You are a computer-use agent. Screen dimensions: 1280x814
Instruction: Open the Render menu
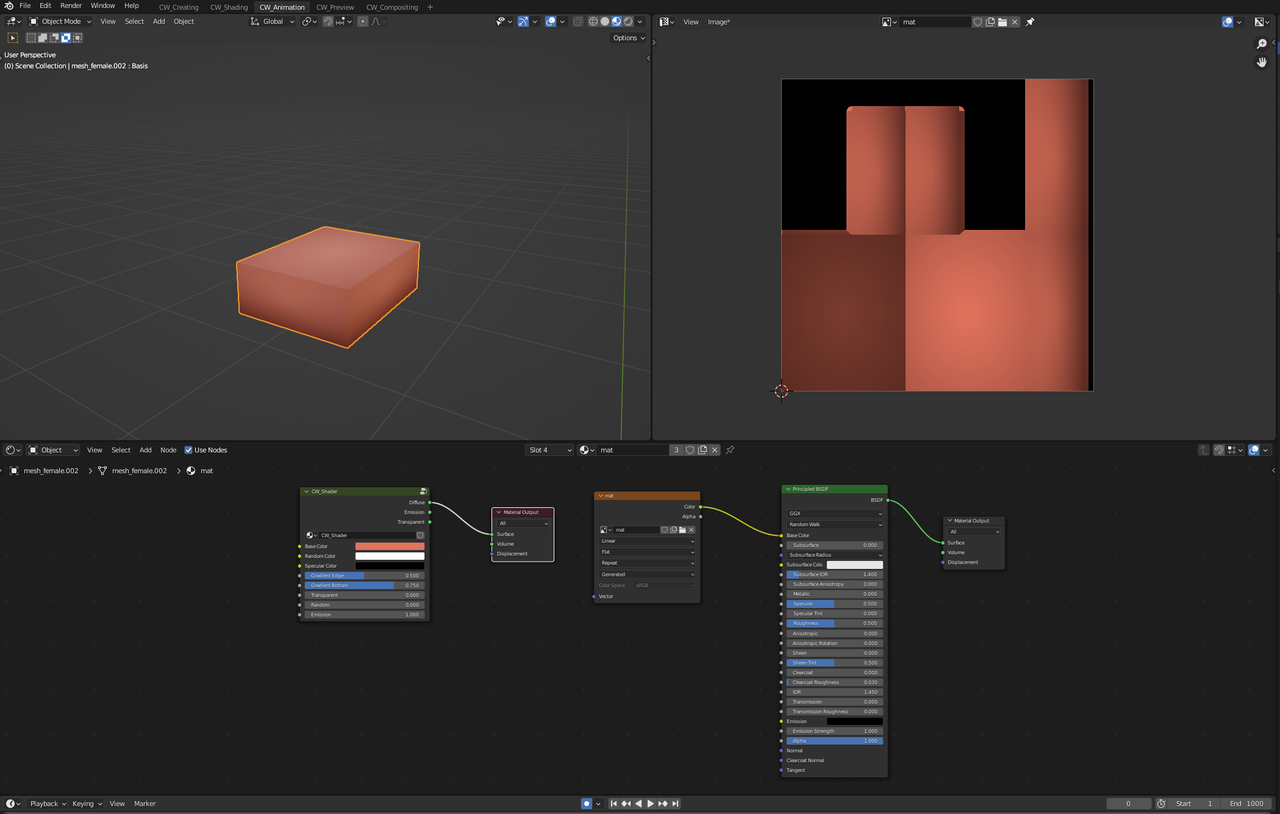point(70,5)
